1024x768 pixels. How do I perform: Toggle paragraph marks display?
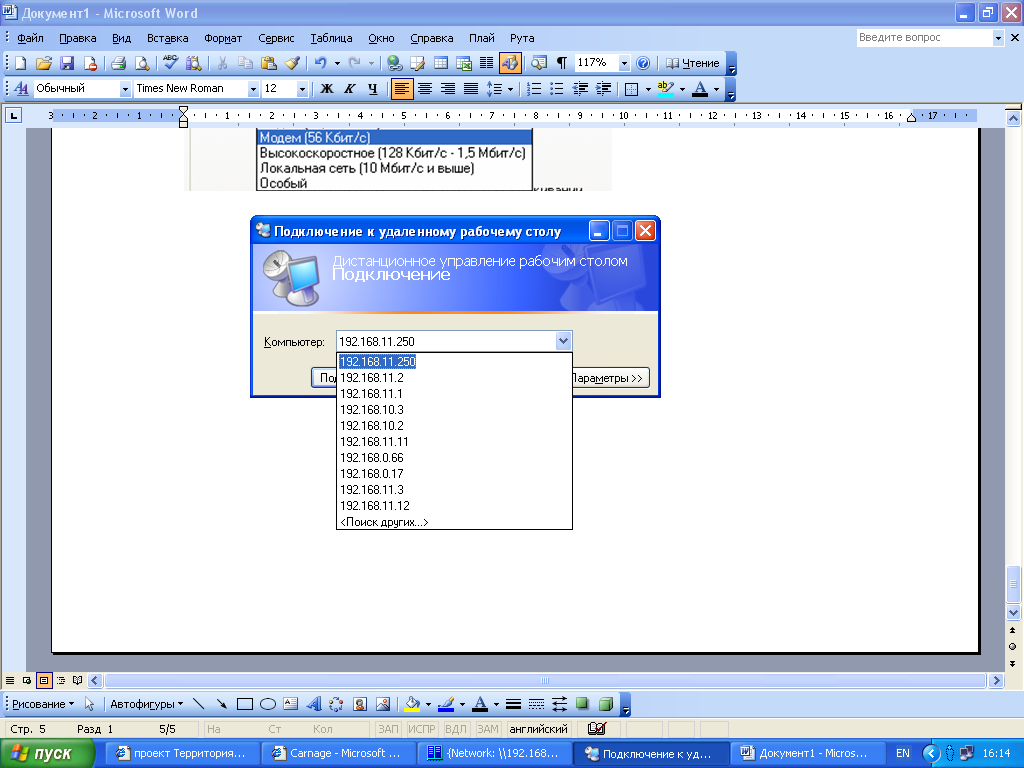[562, 63]
